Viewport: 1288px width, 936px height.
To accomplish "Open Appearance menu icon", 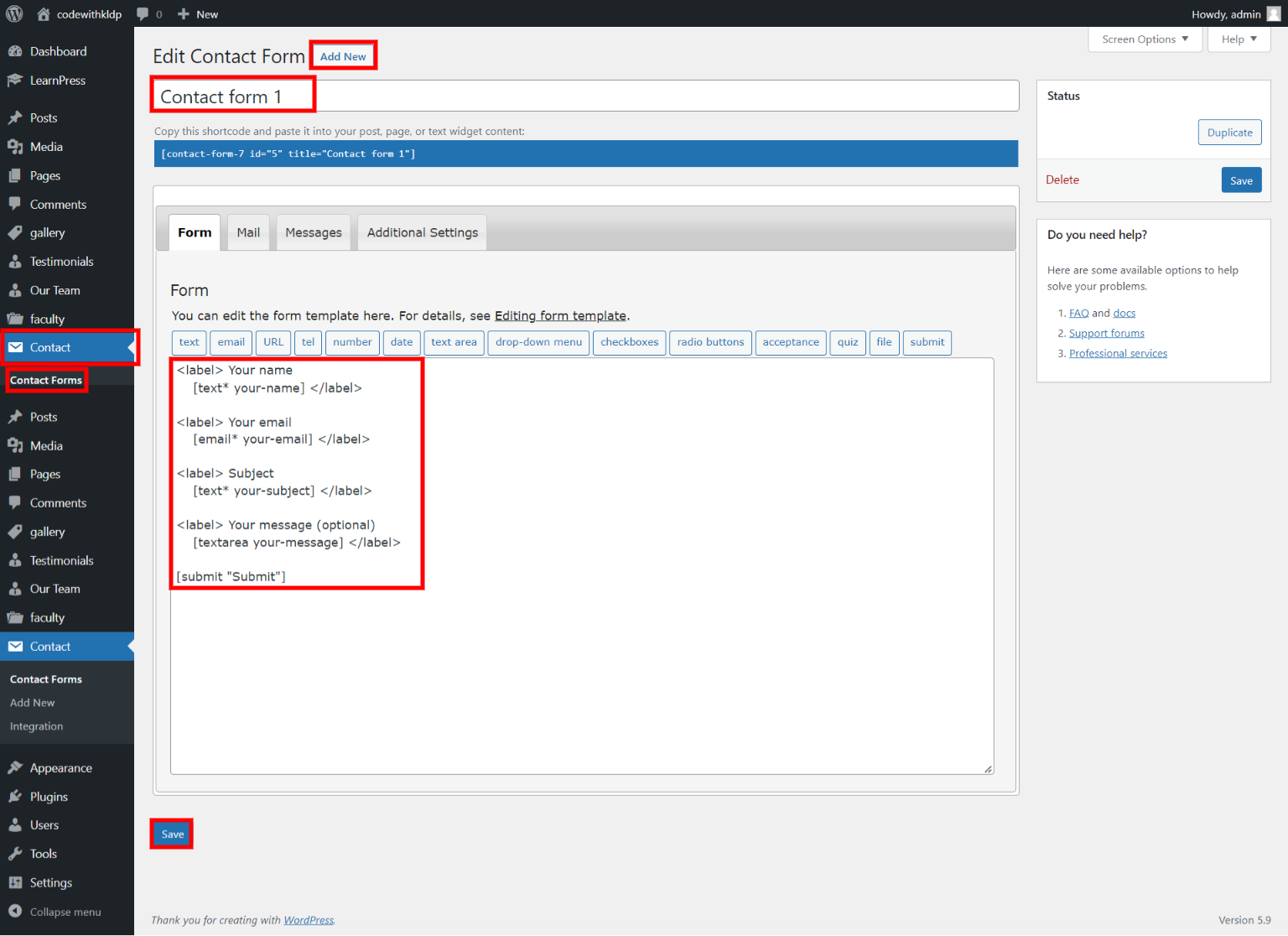I will point(15,768).
